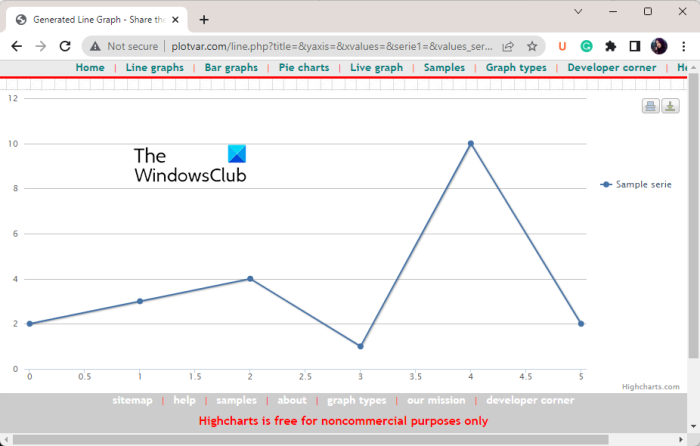Click the data point at x equals 1
Image resolution: width=700 pixels, height=446 pixels.
(x=140, y=301)
